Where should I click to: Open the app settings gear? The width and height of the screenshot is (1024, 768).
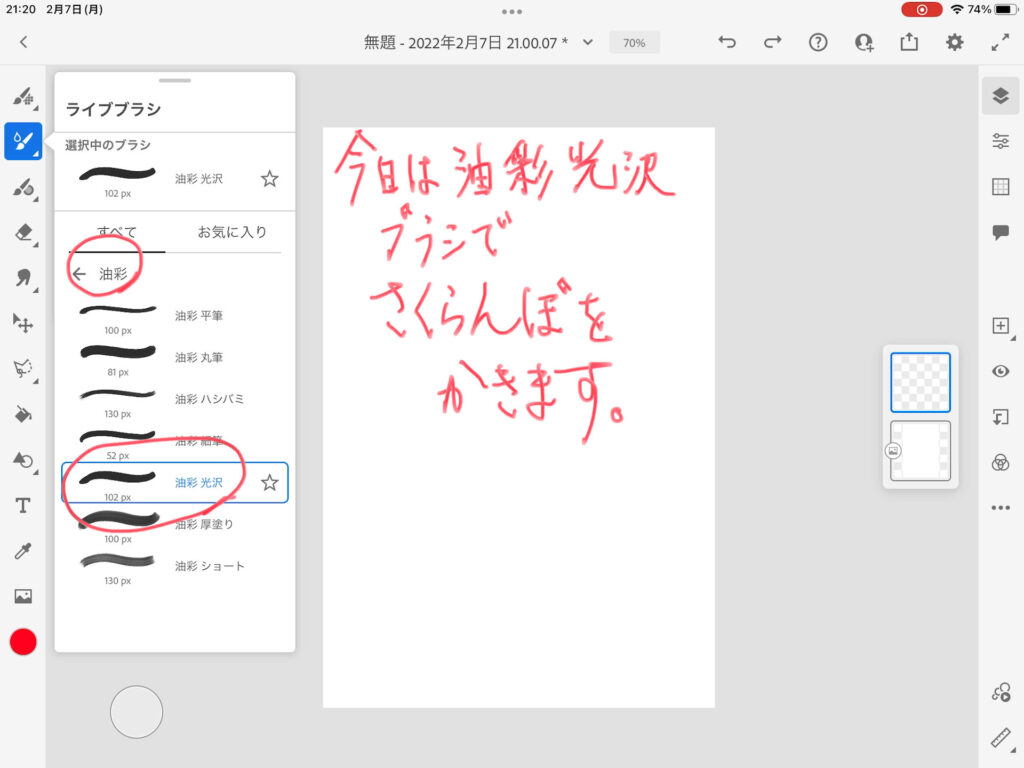tap(955, 42)
